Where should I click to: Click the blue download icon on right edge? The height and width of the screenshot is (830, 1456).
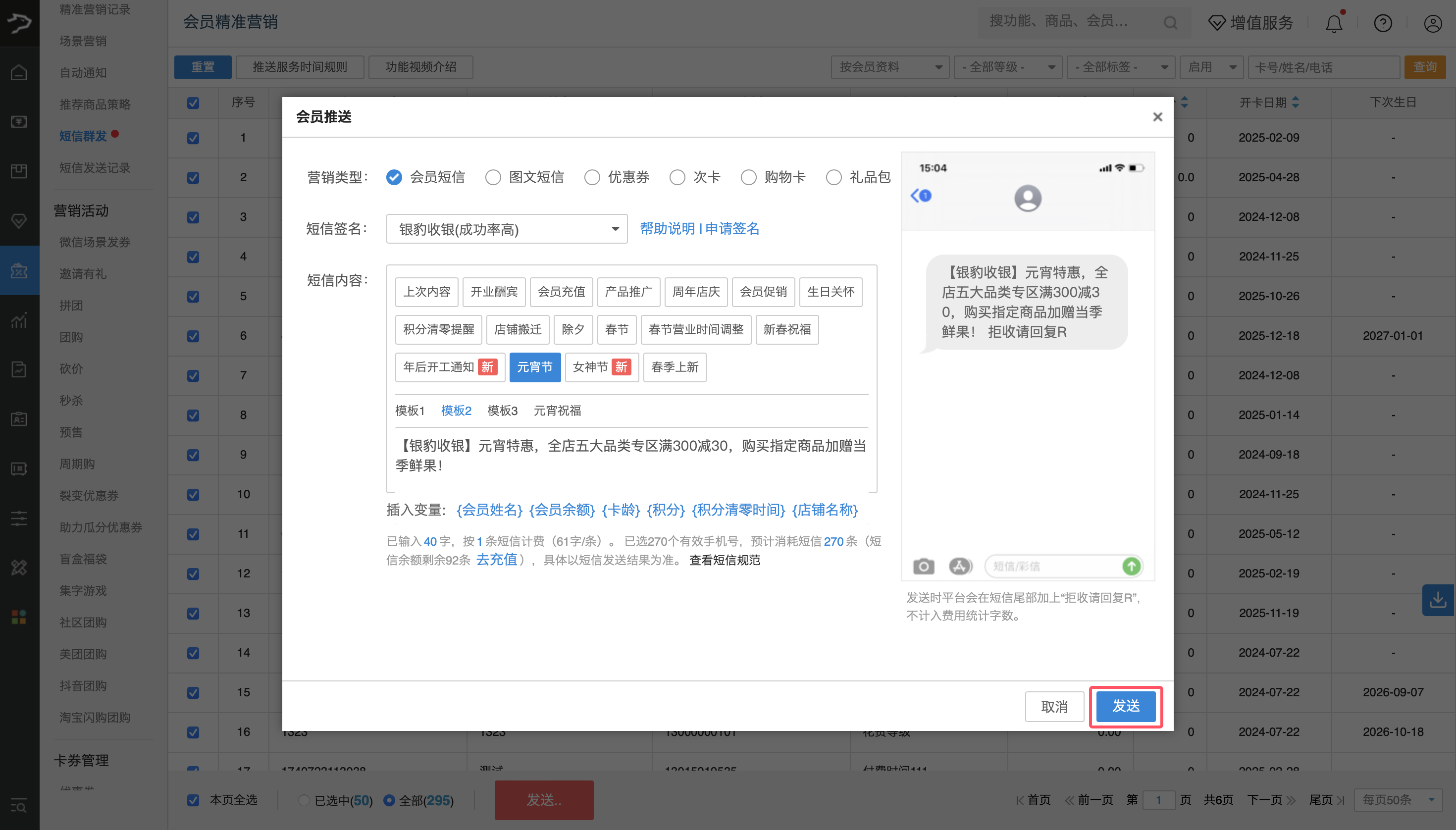tap(1438, 600)
